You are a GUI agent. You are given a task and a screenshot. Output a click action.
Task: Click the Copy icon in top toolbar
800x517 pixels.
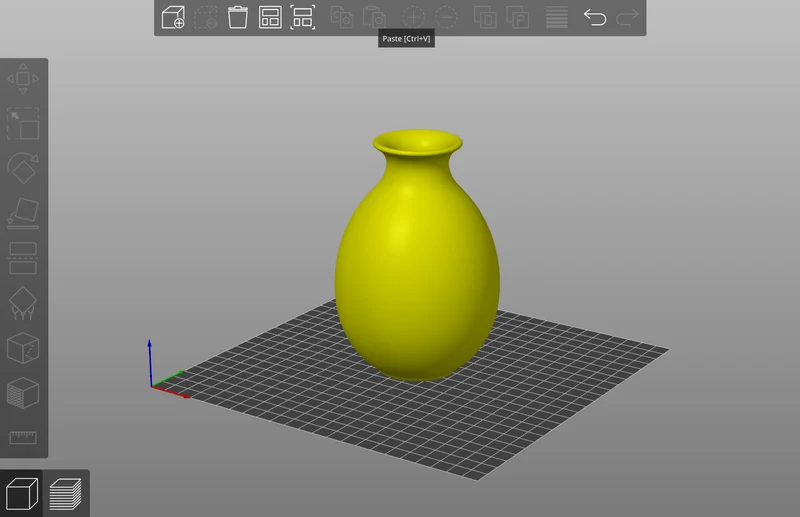tap(342, 17)
